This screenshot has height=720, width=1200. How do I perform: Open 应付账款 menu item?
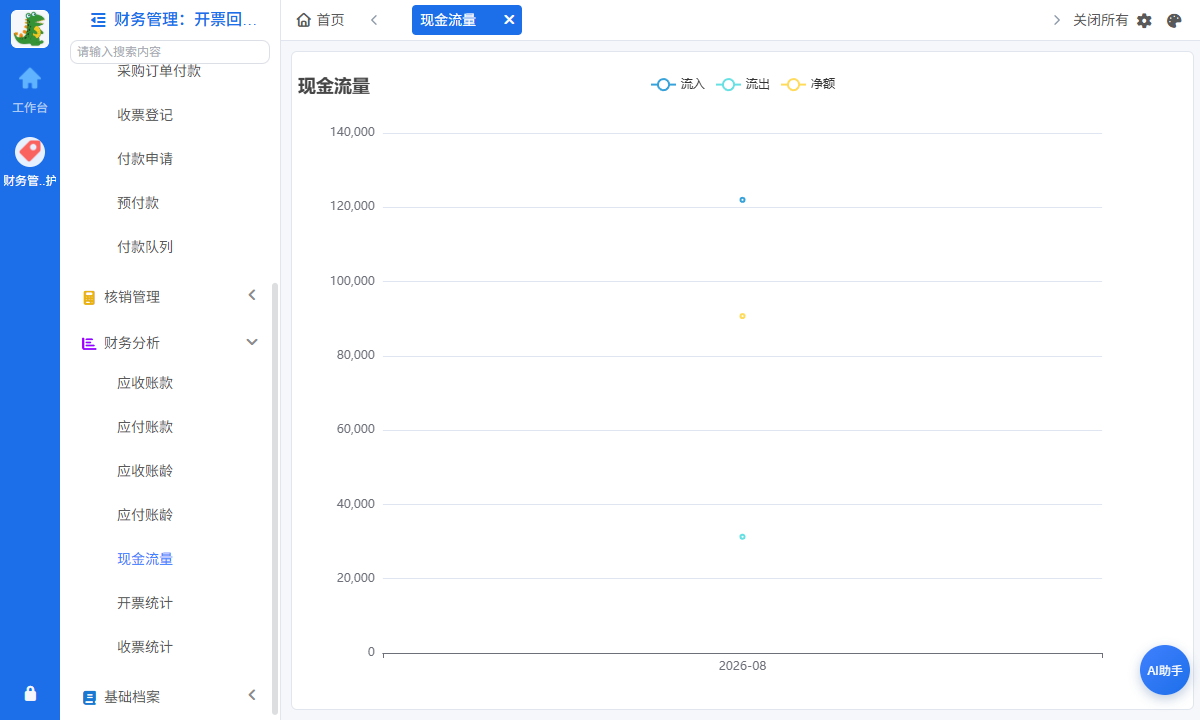[x=145, y=427]
